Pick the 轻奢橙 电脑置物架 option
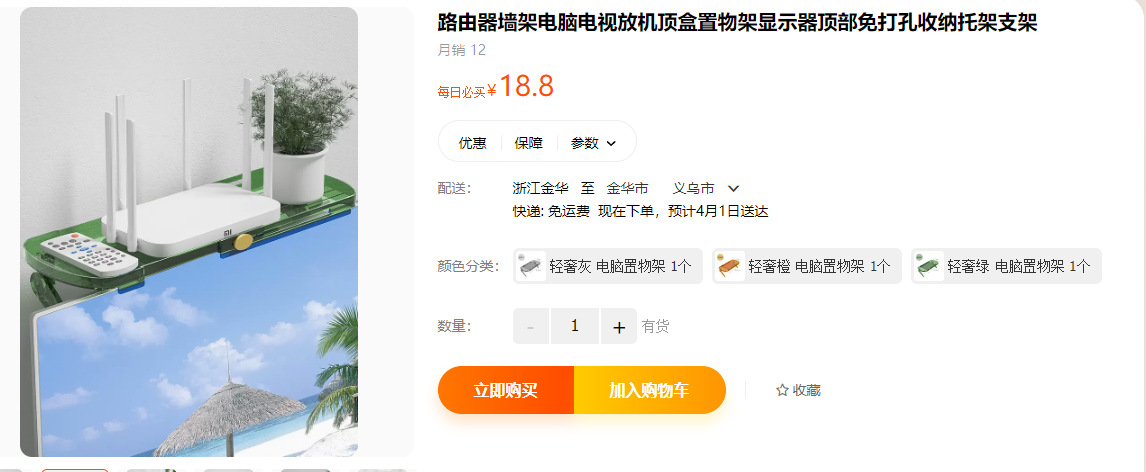 click(x=807, y=266)
